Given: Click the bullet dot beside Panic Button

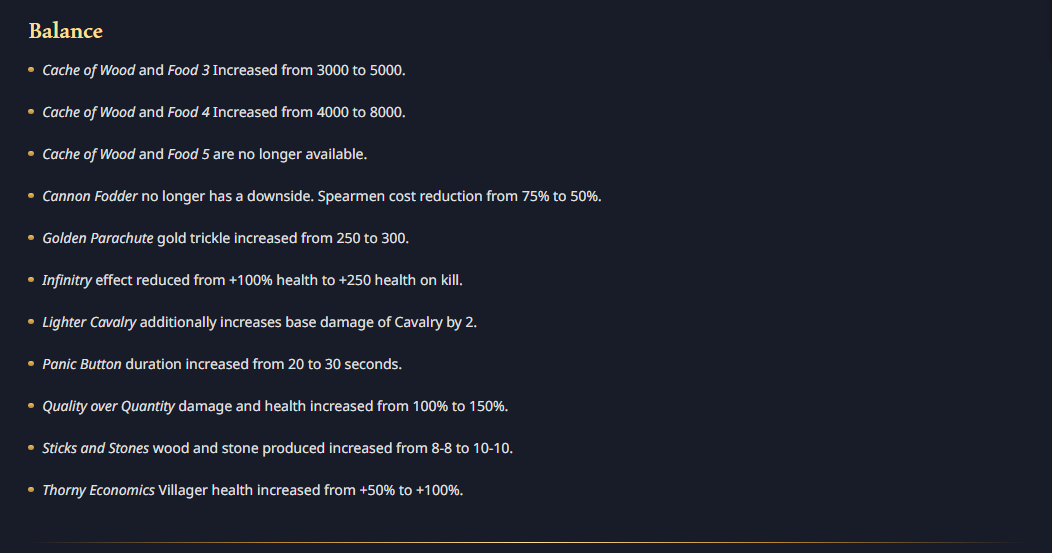Looking at the screenshot, I should point(31,364).
